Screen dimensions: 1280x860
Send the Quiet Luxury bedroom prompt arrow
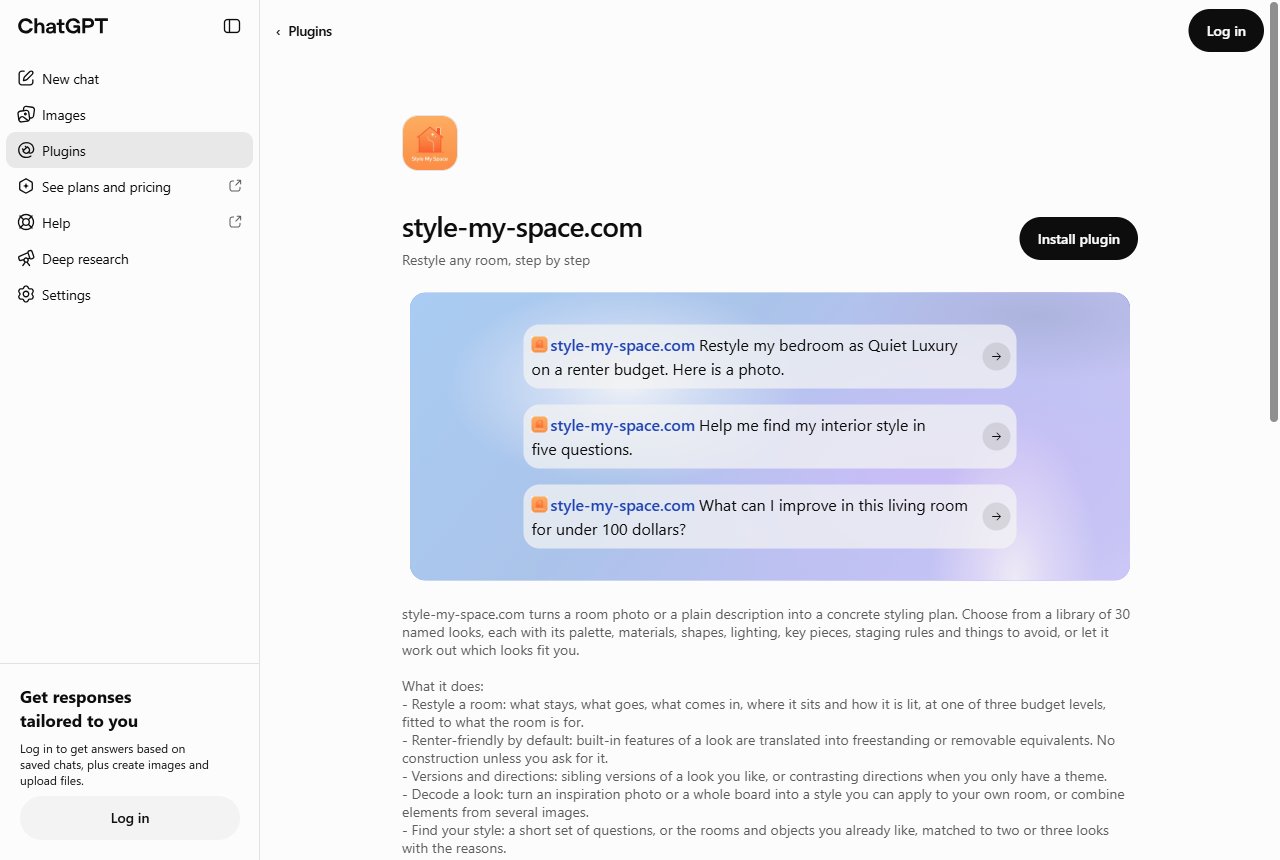996,357
